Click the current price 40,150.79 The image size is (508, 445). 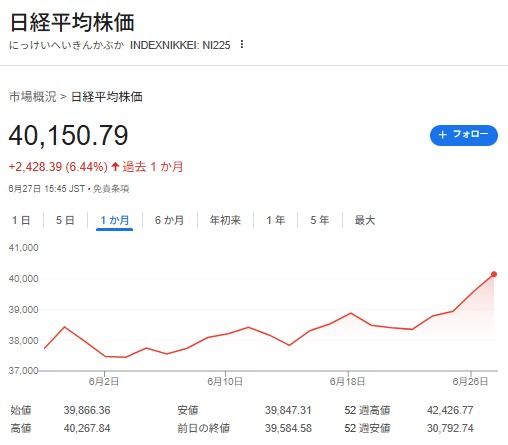(68, 135)
